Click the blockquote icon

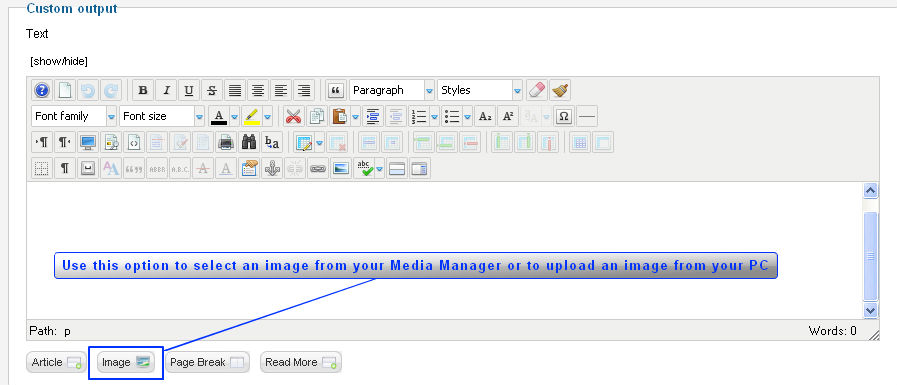point(336,90)
